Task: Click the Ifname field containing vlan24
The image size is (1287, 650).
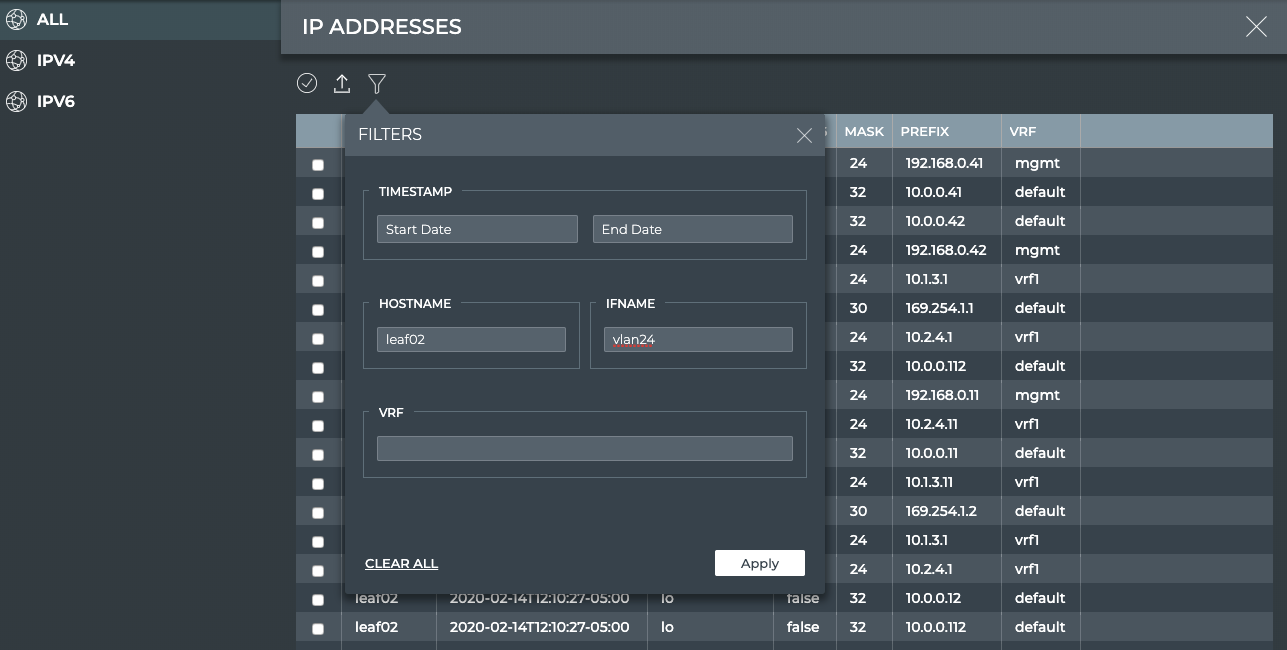Action: tap(698, 340)
